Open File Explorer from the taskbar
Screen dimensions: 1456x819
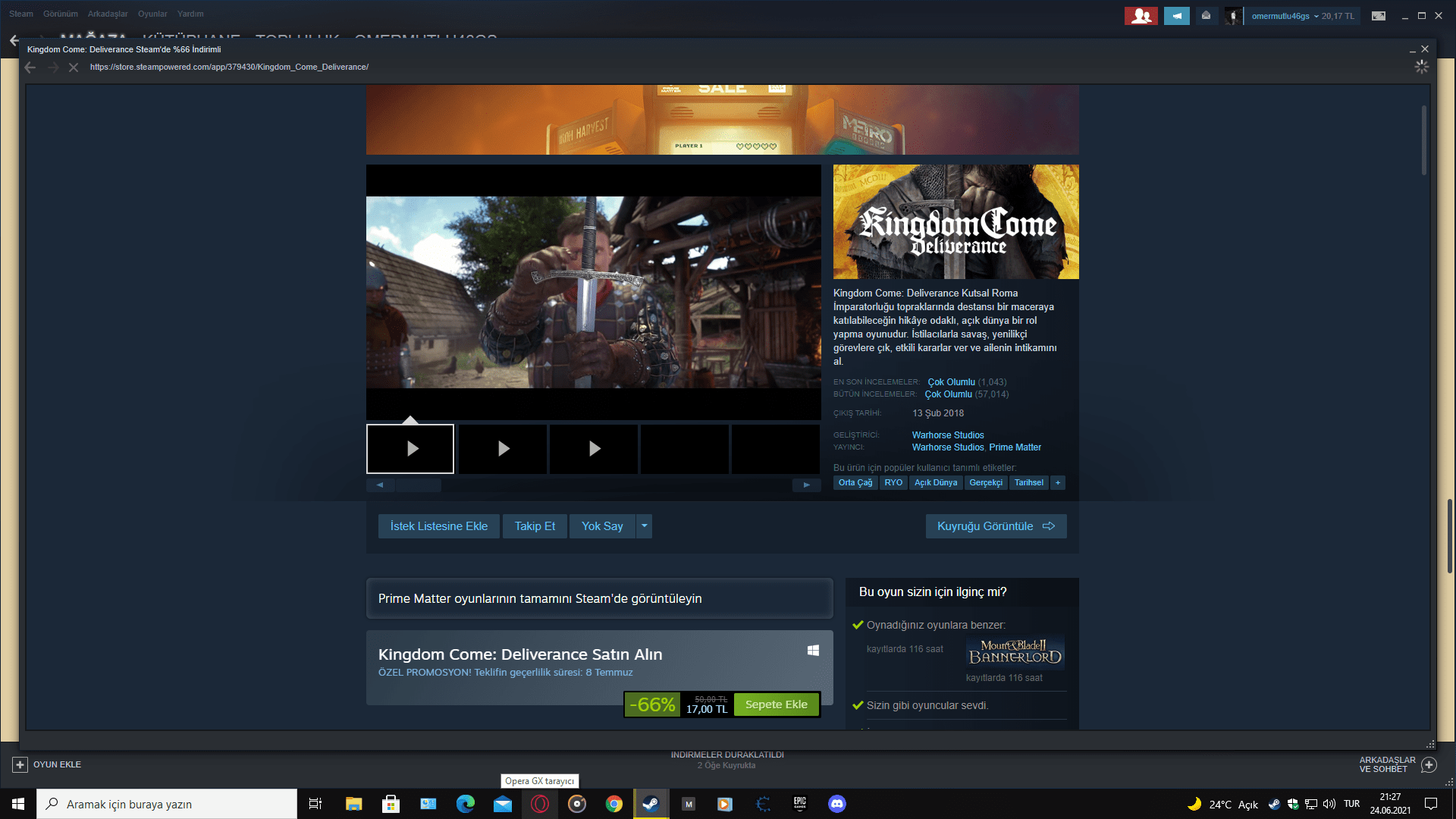(353, 804)
